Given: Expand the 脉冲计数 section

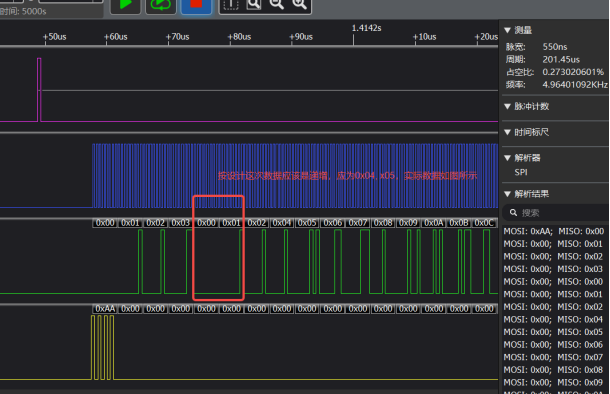Looking at the screenshot, I should point(507,106).
